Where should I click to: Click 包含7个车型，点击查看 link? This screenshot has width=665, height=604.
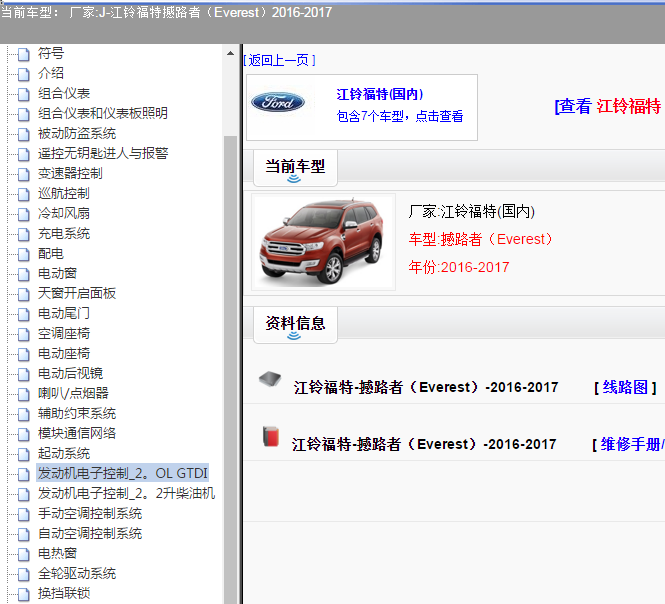(x=400, y=116)
